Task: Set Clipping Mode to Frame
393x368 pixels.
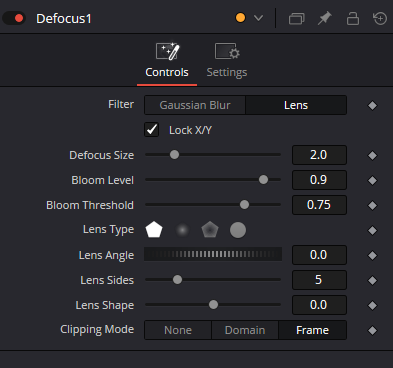Action: coord(312,330)
